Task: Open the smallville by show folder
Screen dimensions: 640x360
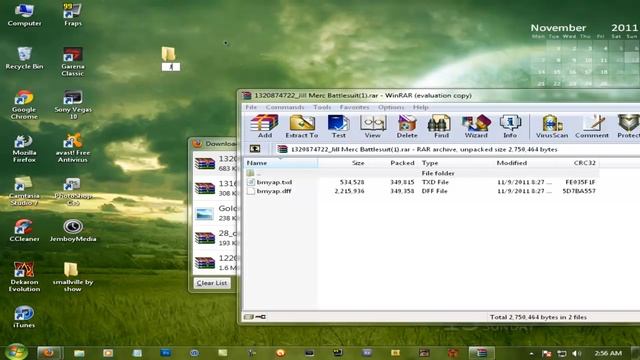Action: (73, 277)
